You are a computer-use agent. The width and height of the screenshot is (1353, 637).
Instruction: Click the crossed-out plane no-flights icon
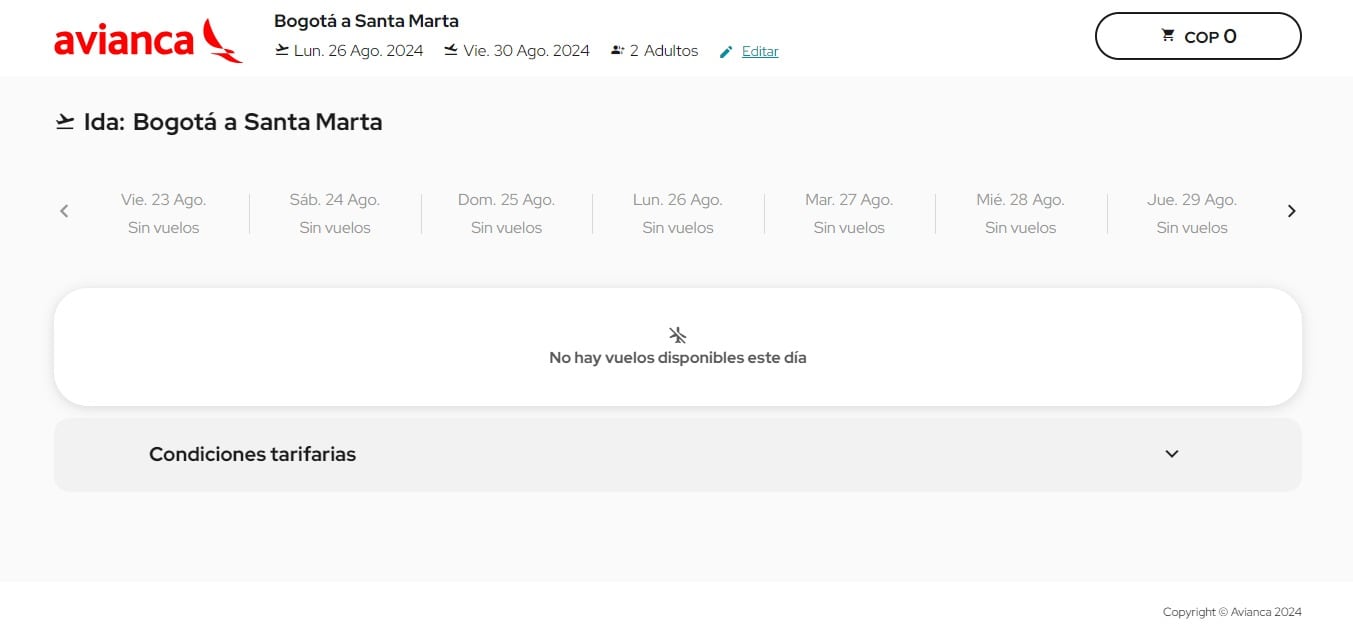[677, 335]
